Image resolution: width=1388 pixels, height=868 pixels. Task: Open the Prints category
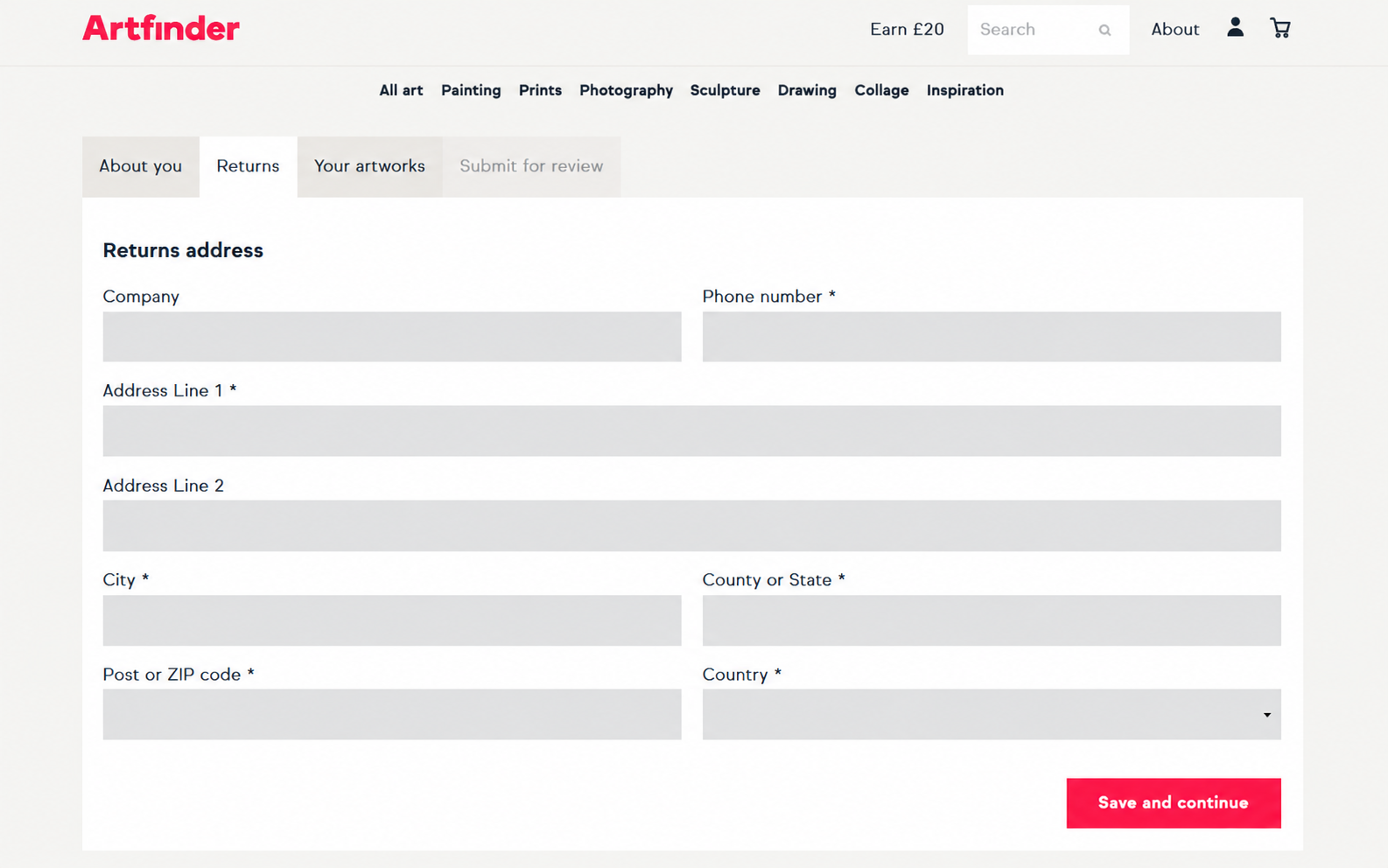point(540,90)
